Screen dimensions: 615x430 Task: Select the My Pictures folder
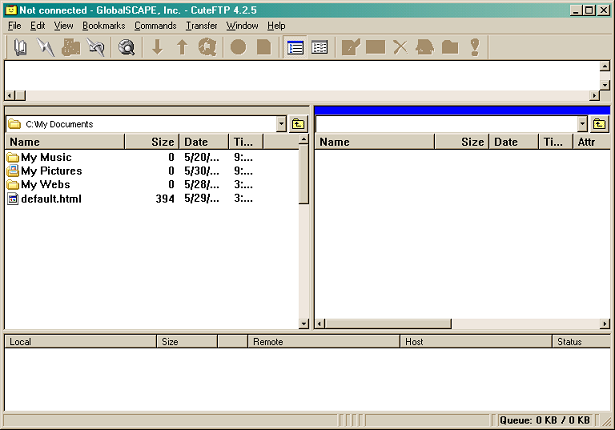coord(51,171)
